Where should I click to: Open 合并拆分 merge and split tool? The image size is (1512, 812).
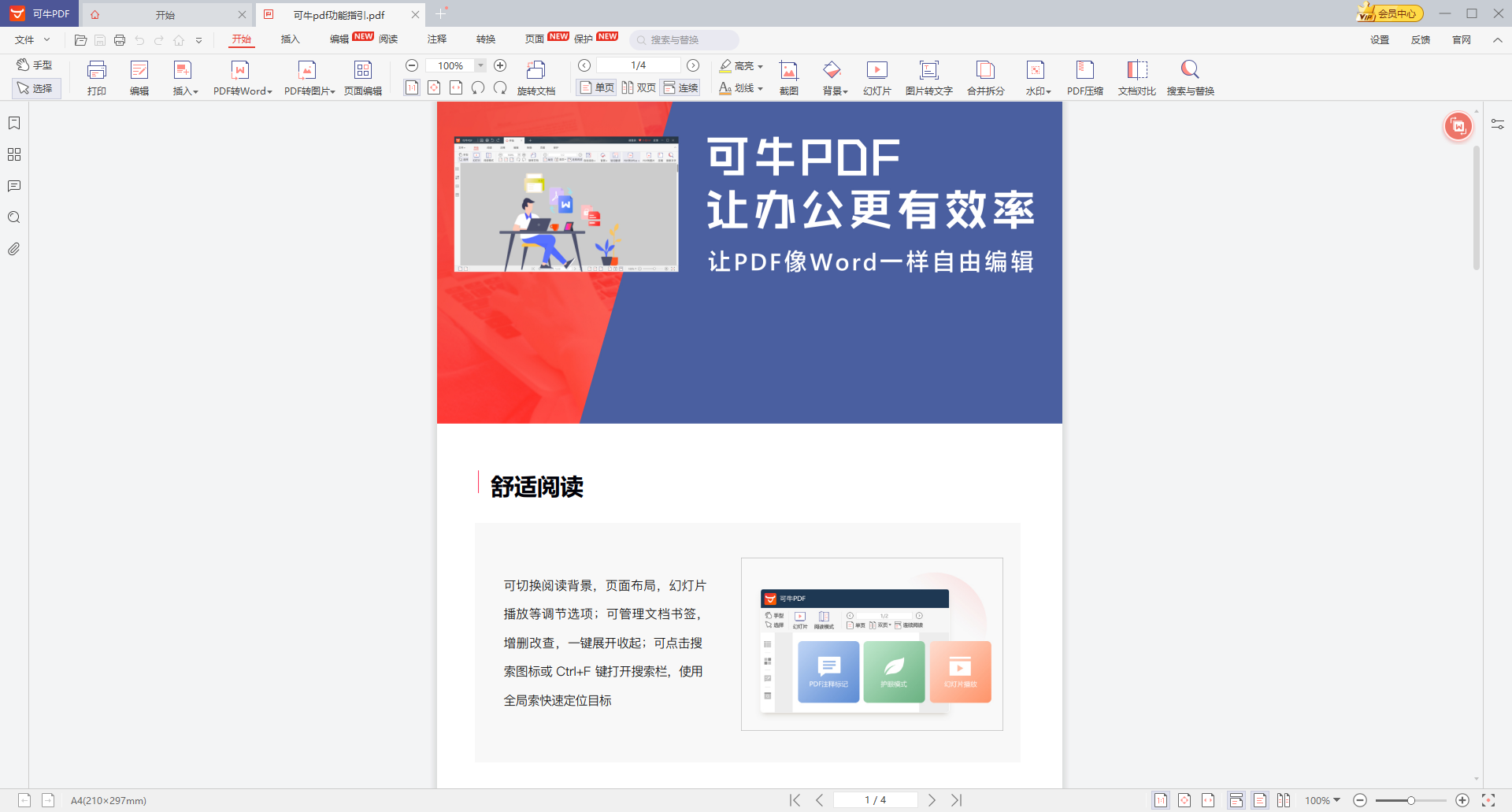[x=985, y=76]
